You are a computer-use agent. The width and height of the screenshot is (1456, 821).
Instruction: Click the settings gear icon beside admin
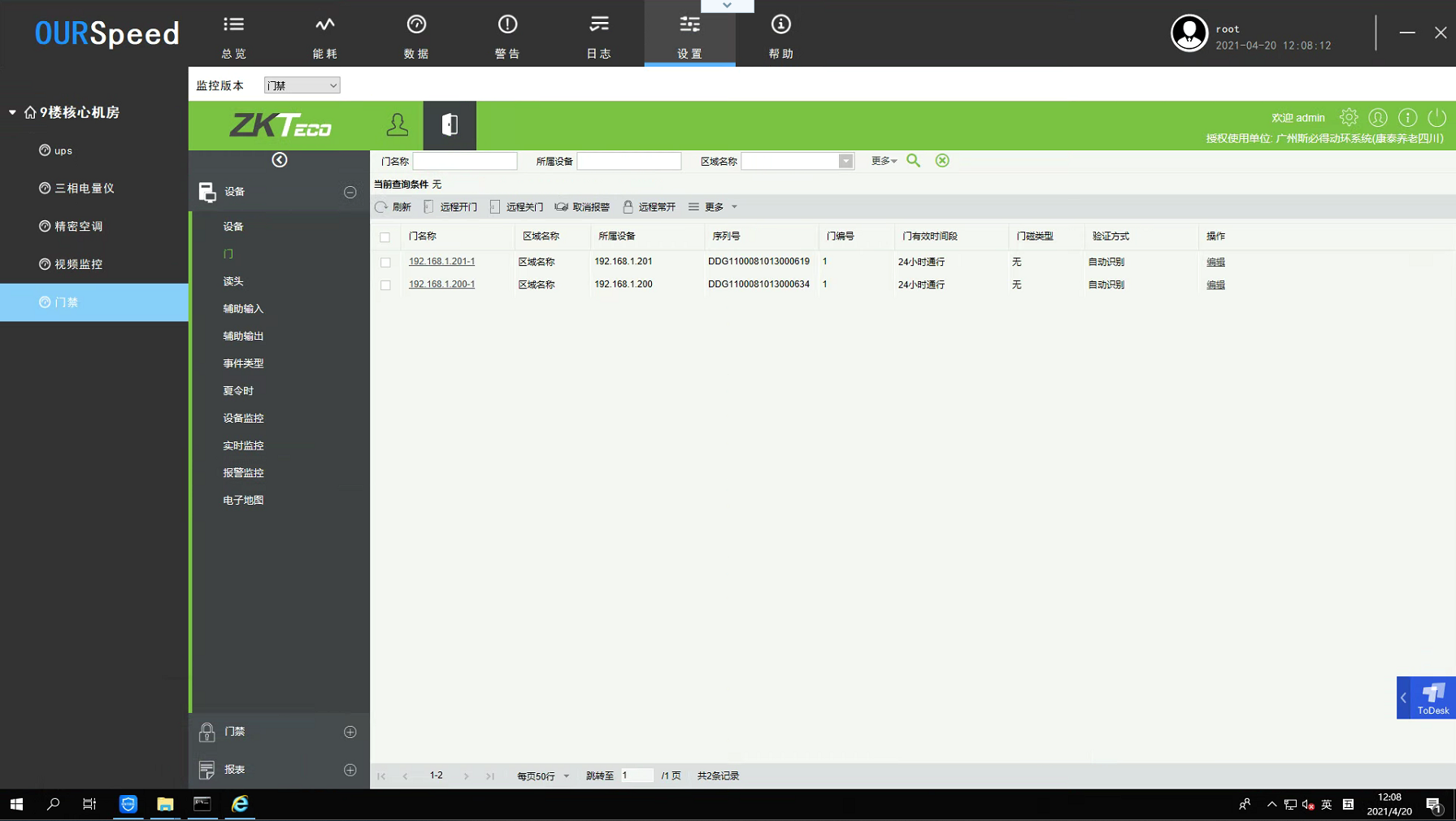tap(1349, 118)
